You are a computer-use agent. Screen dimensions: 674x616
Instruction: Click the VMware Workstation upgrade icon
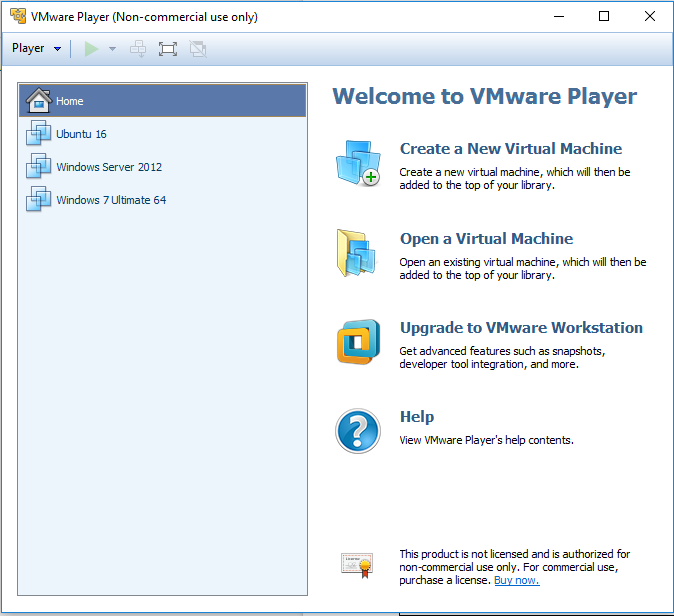tap(358, 342)
